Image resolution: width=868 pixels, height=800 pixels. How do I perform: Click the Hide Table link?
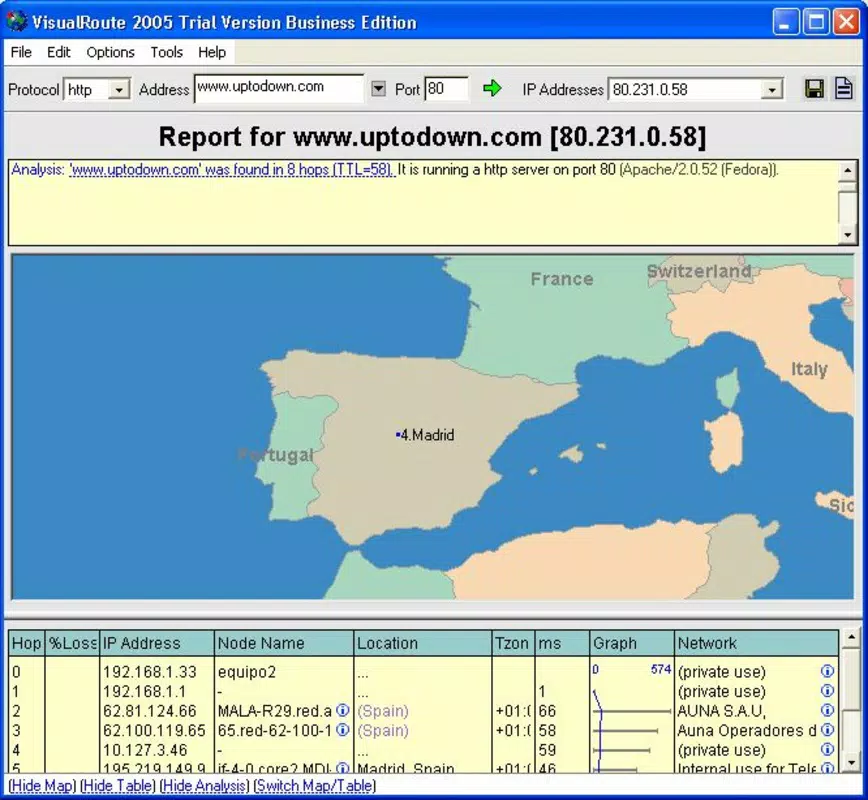coord(118,786)
